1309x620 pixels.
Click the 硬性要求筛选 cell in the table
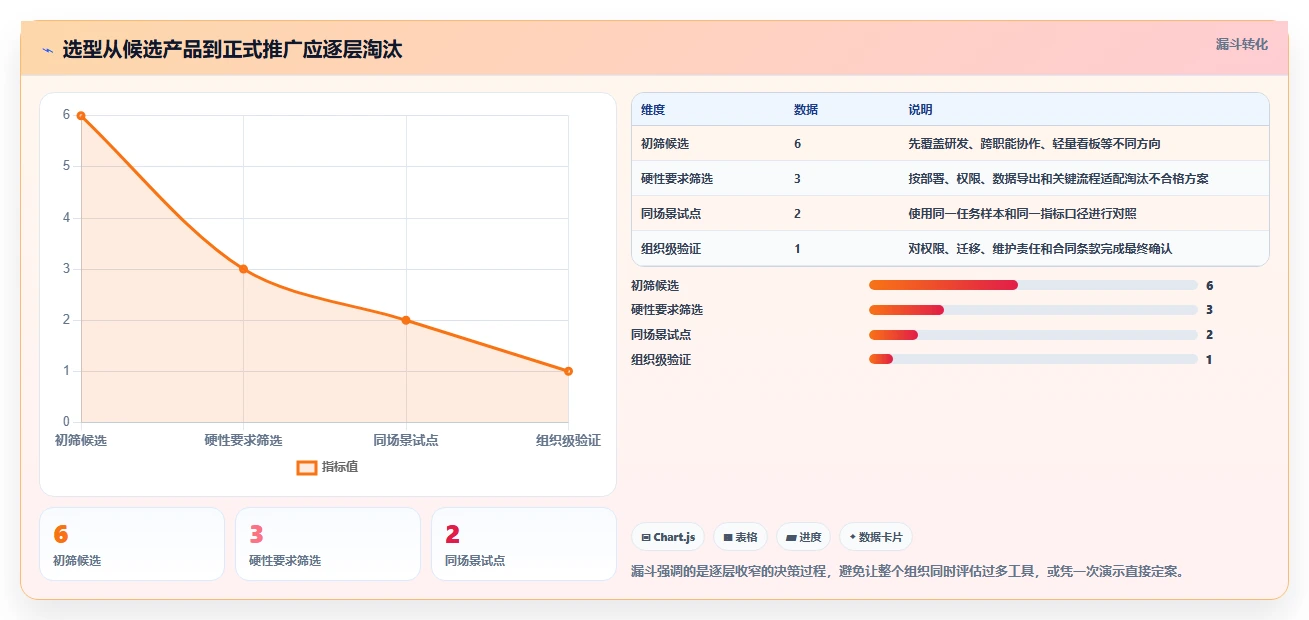677,179
